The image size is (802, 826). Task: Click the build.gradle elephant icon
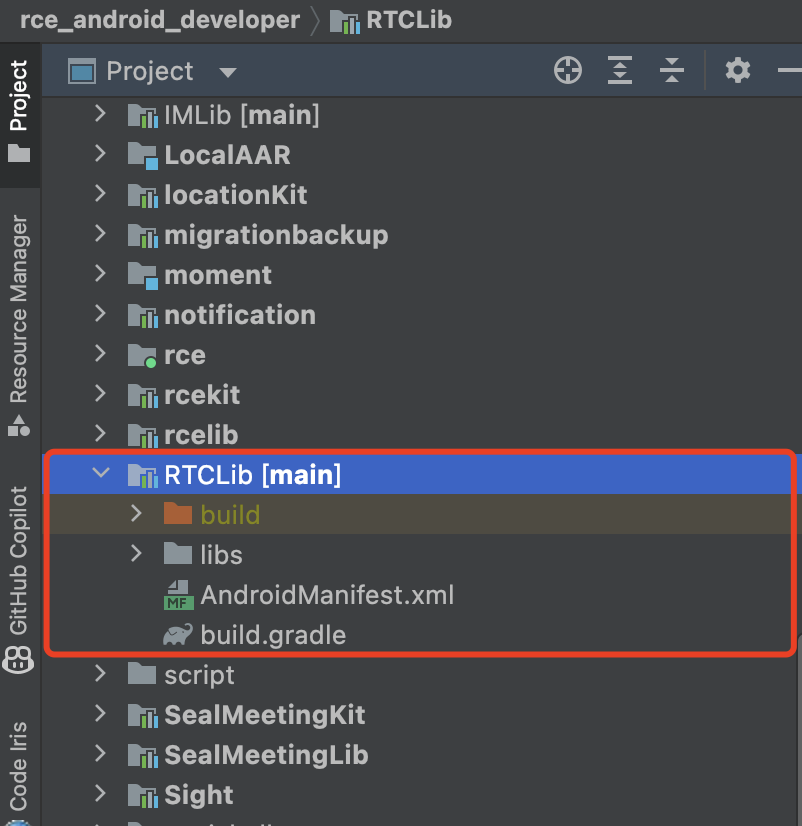tap(177, 635)
